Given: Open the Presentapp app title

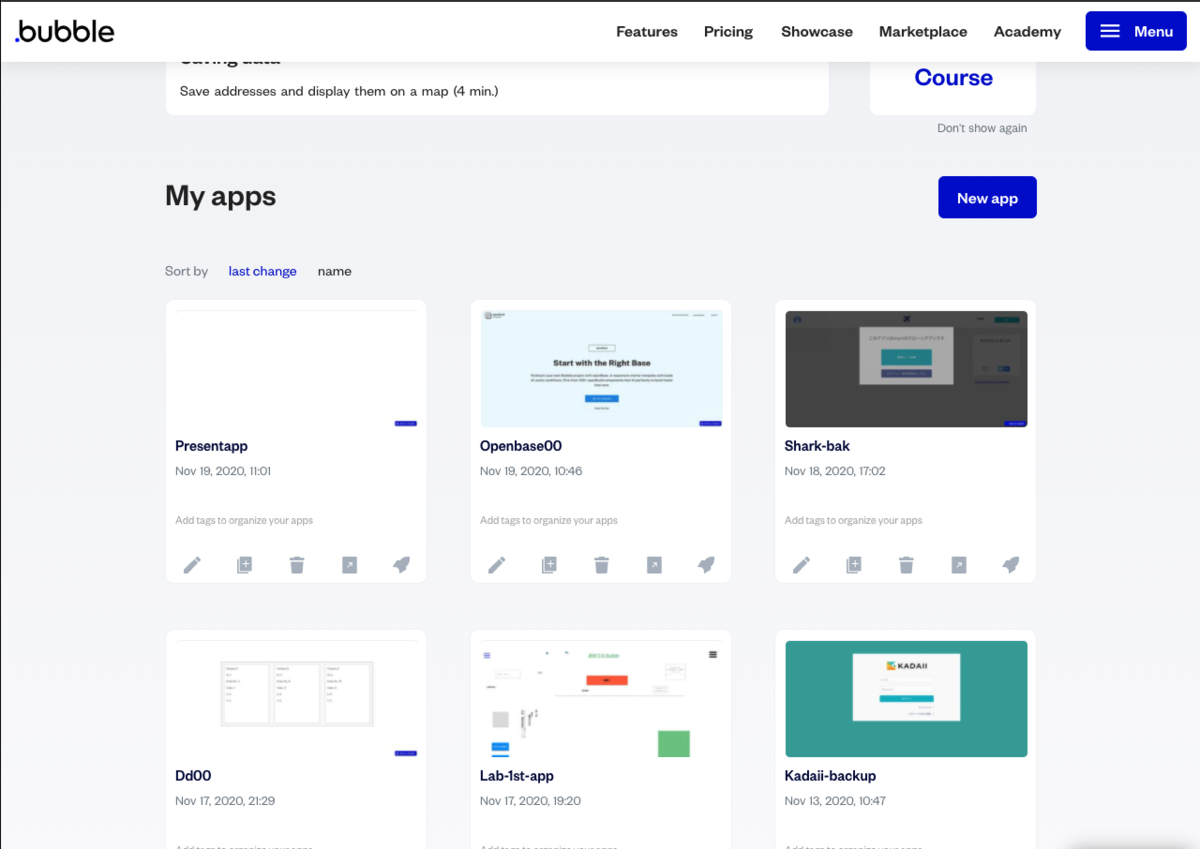Looking at the screenshot, I should 211,446.
